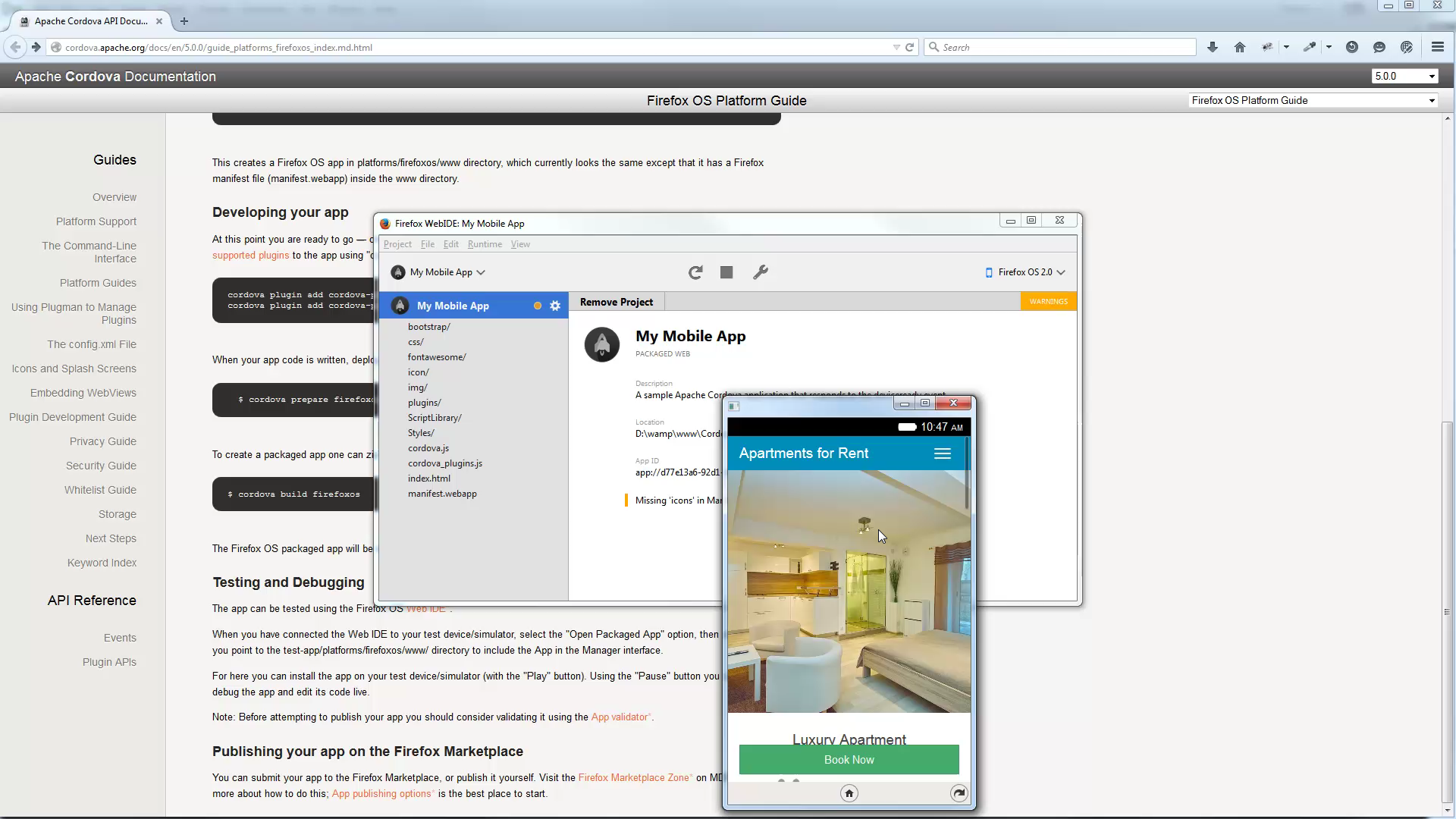The width and height of the screenshot is (1456, 819).
Task: Follow the supported plugins link
Action: point(250,256)
